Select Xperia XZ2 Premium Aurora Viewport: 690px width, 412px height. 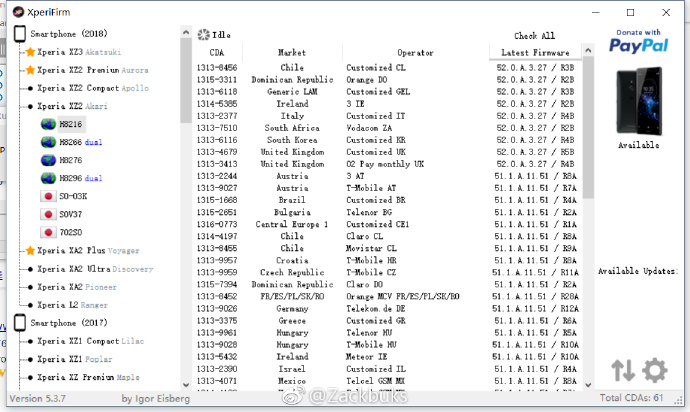[x=92, y=70]
